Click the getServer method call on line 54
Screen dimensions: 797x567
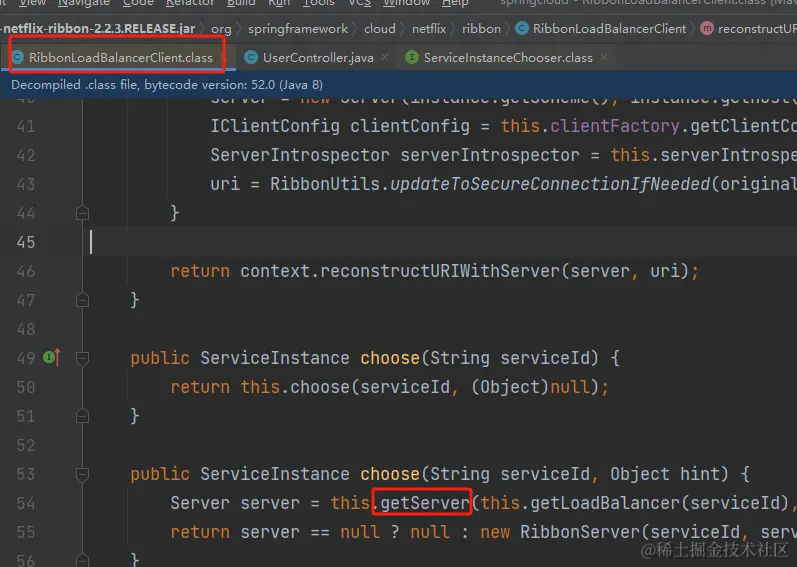pos(425,503)
